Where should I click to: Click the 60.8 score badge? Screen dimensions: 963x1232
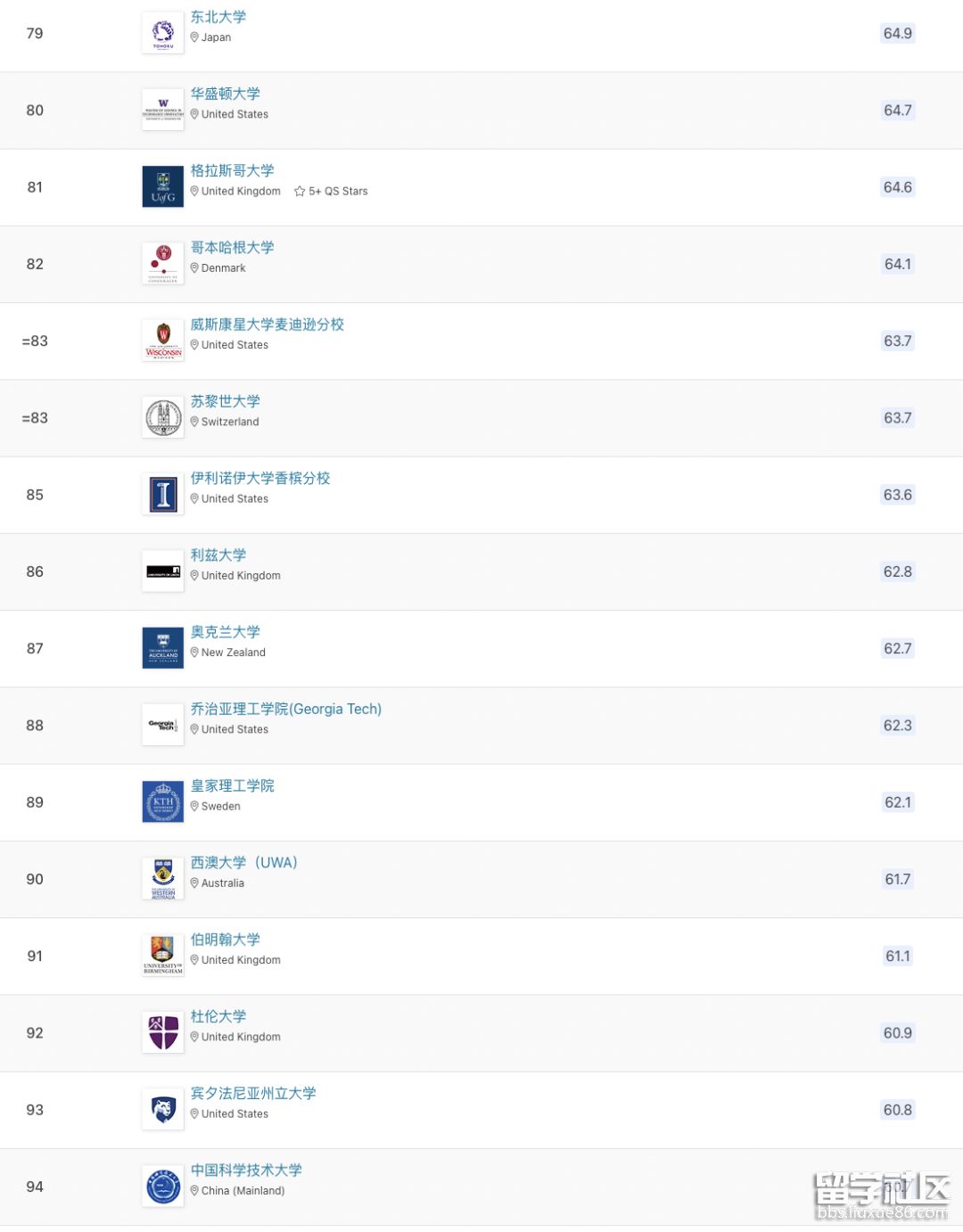(x=897, y=1109)
